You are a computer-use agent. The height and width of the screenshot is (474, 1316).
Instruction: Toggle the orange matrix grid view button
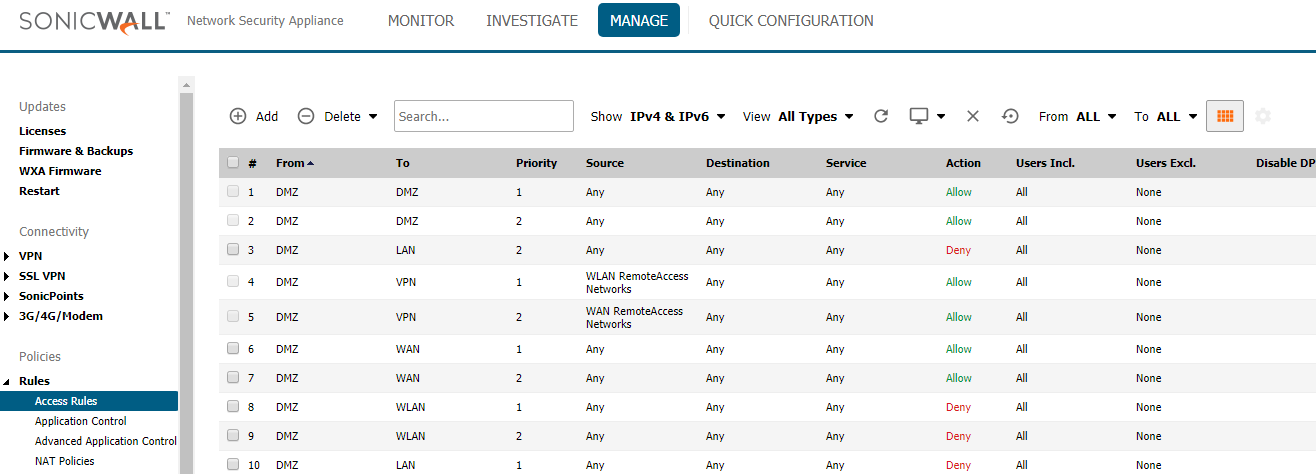[1224, 116]
